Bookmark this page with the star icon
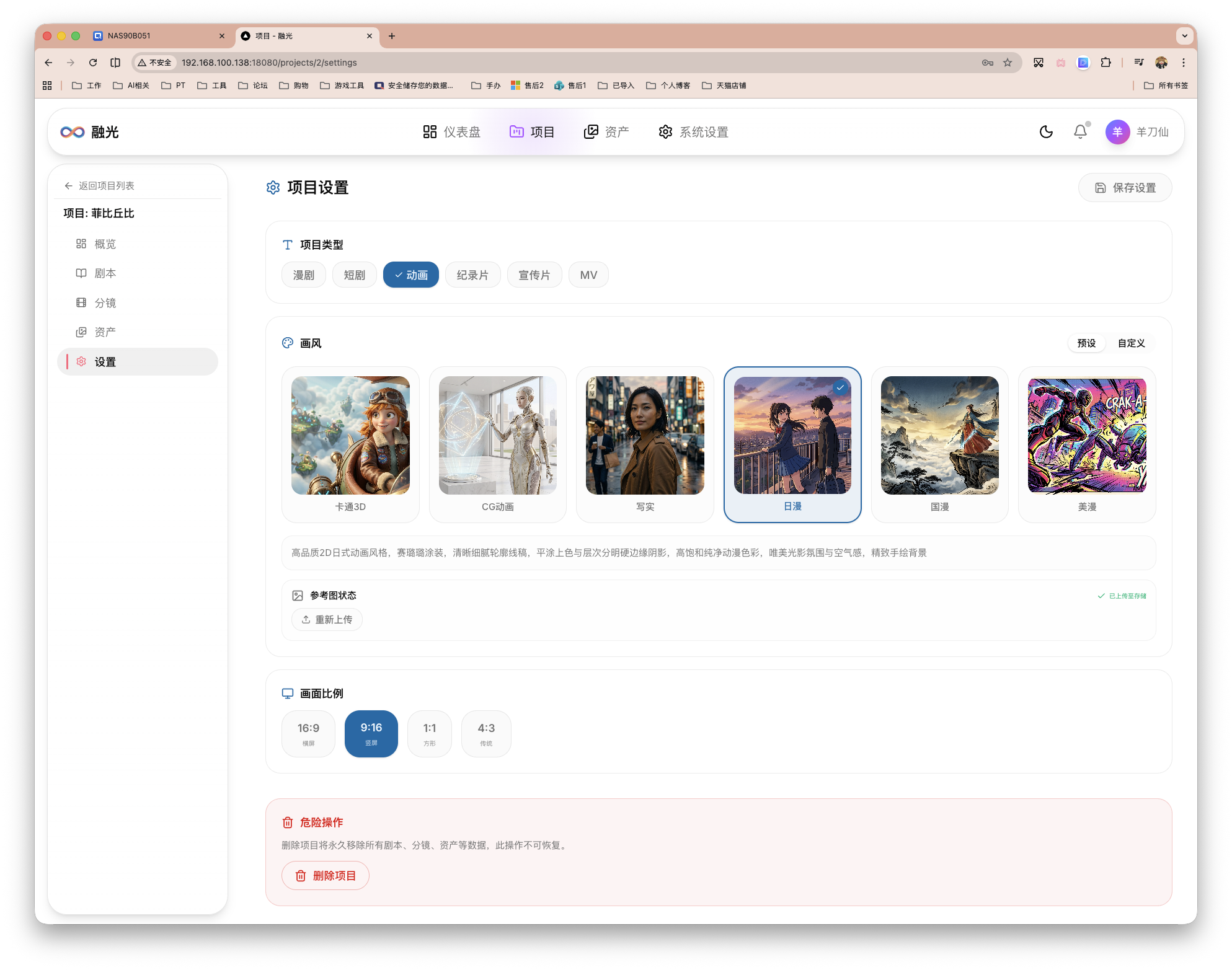 (x=1008, y=63)
